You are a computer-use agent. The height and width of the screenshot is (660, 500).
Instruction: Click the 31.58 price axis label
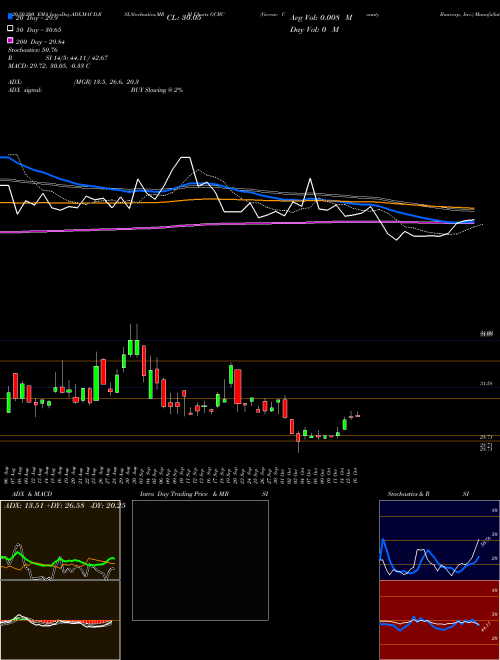tap(486, 383)
